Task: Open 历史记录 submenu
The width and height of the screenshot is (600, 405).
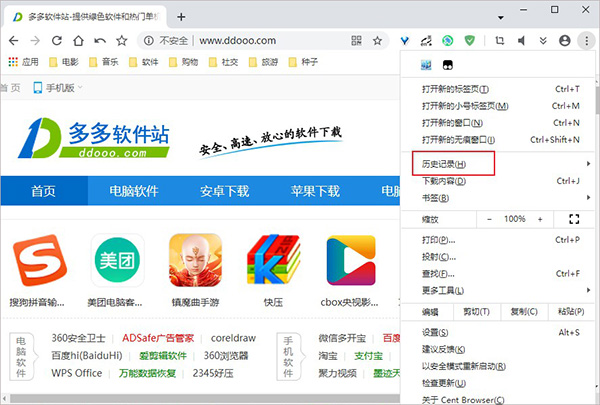Action: pyautogui.click(x=497, y=164)
